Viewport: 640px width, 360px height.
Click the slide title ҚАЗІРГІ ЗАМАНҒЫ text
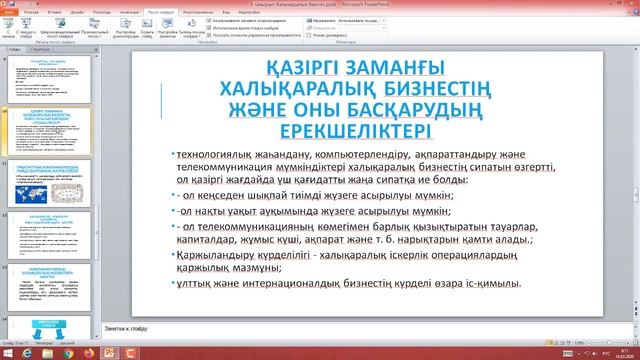pos(355,68)
